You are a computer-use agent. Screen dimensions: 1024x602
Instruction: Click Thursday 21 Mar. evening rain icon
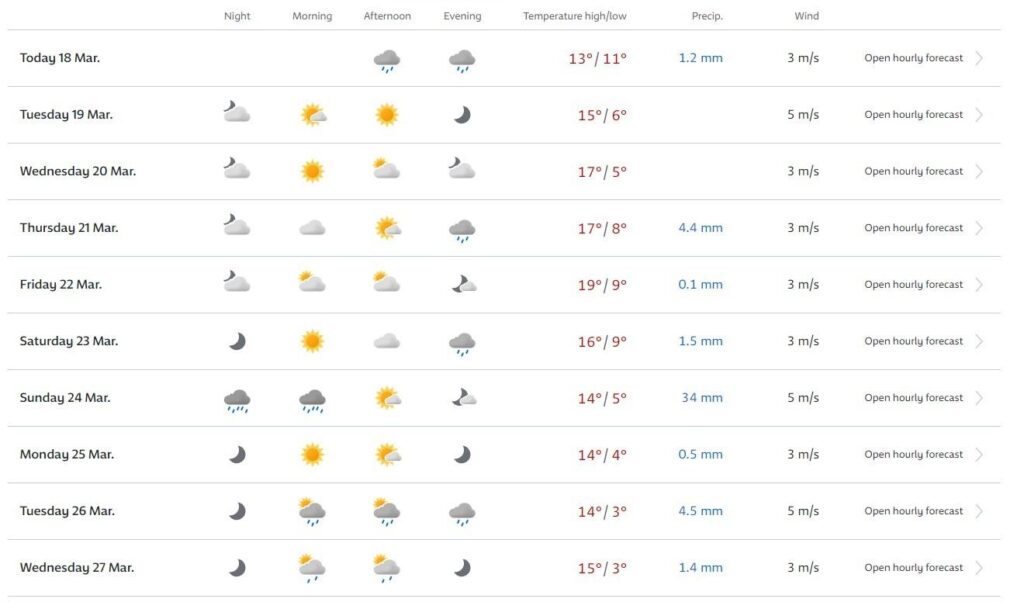(x=461, y=230)
